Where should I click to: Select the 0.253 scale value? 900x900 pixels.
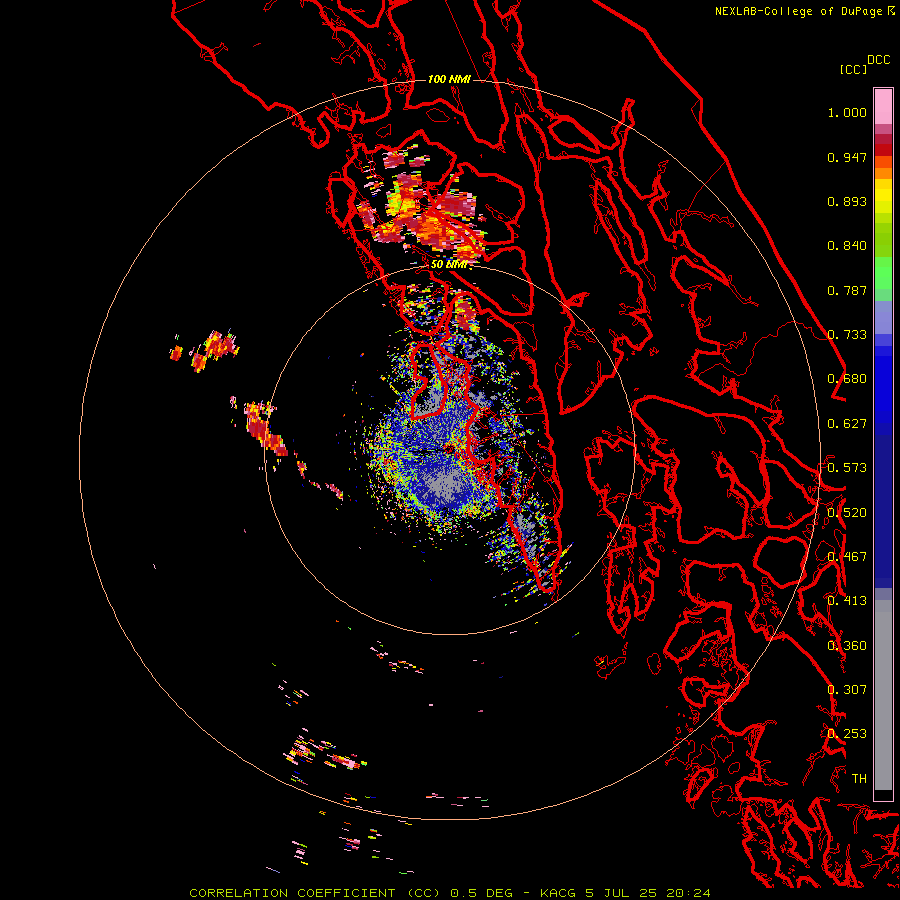click(x=847, y=734)
